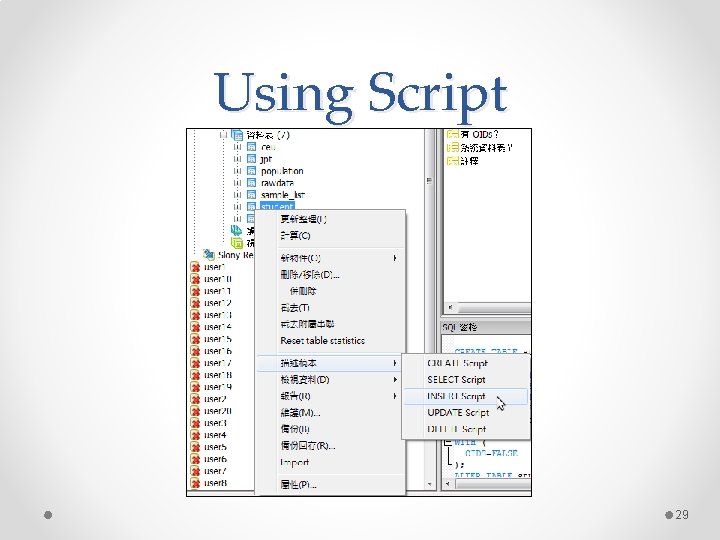720x540 pixels.
Task: Click the user11 role icon
Action: 195,291
